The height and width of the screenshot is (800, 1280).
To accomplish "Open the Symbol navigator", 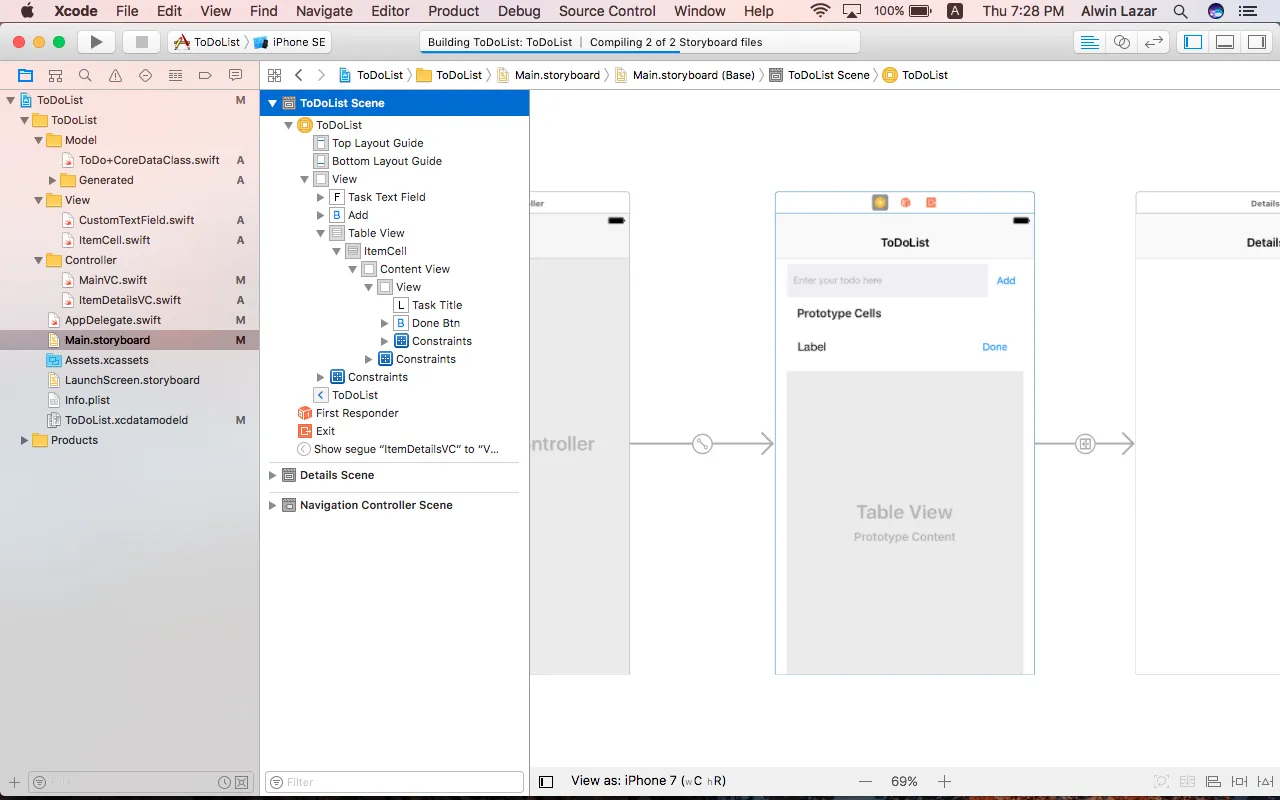I will (x=56, y=75).
